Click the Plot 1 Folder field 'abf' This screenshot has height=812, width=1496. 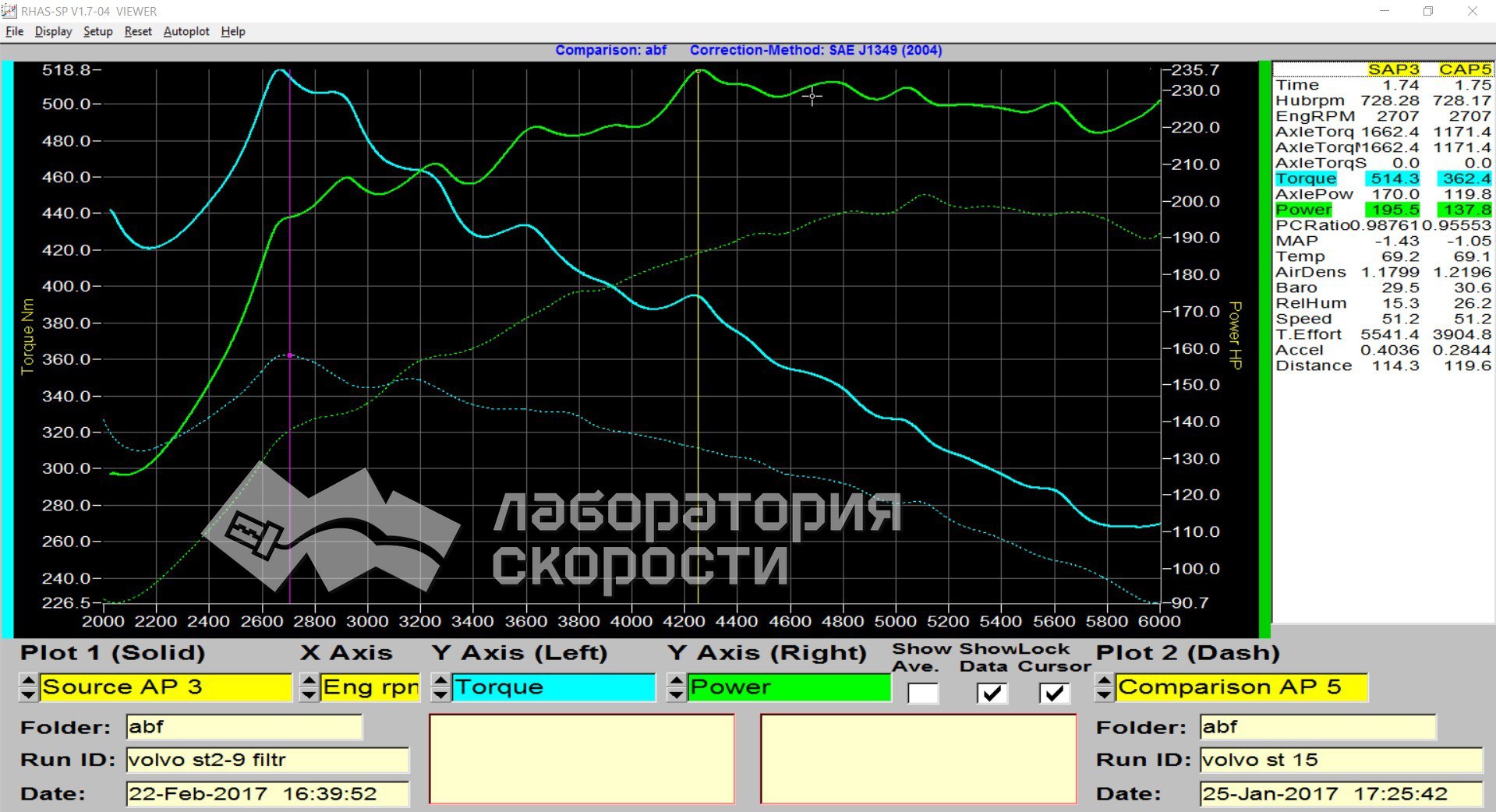click(244, 727)
